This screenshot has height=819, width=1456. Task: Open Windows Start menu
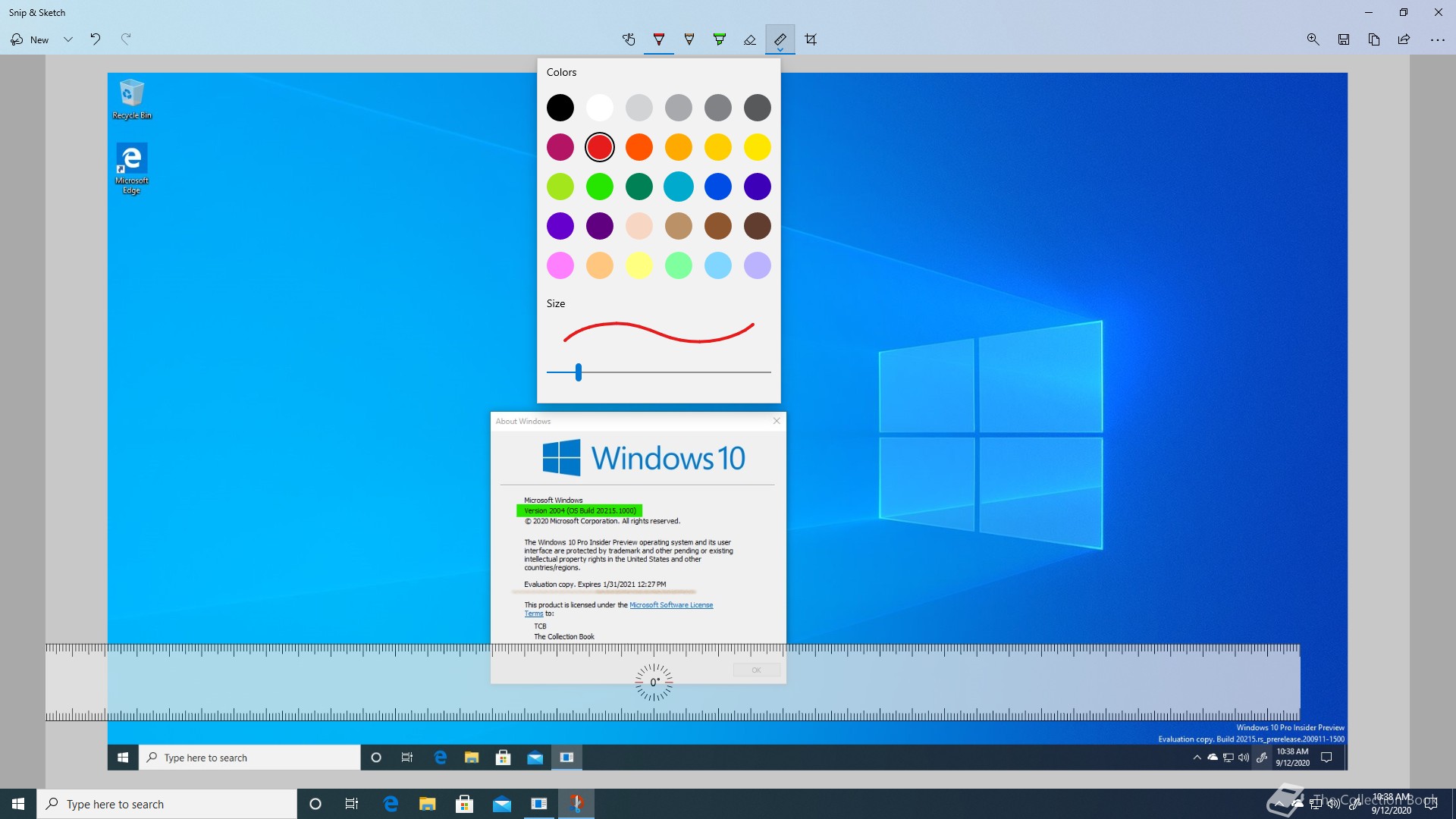pyautogui.click(x=18, y=804)
